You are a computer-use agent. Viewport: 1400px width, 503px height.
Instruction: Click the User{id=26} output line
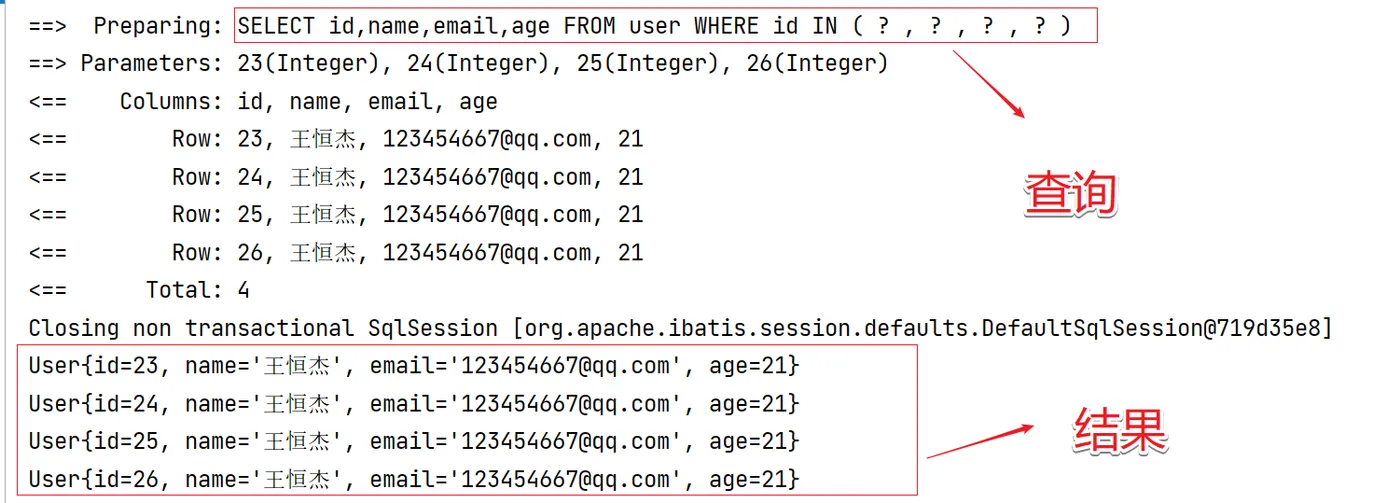(x=414, y=480)
